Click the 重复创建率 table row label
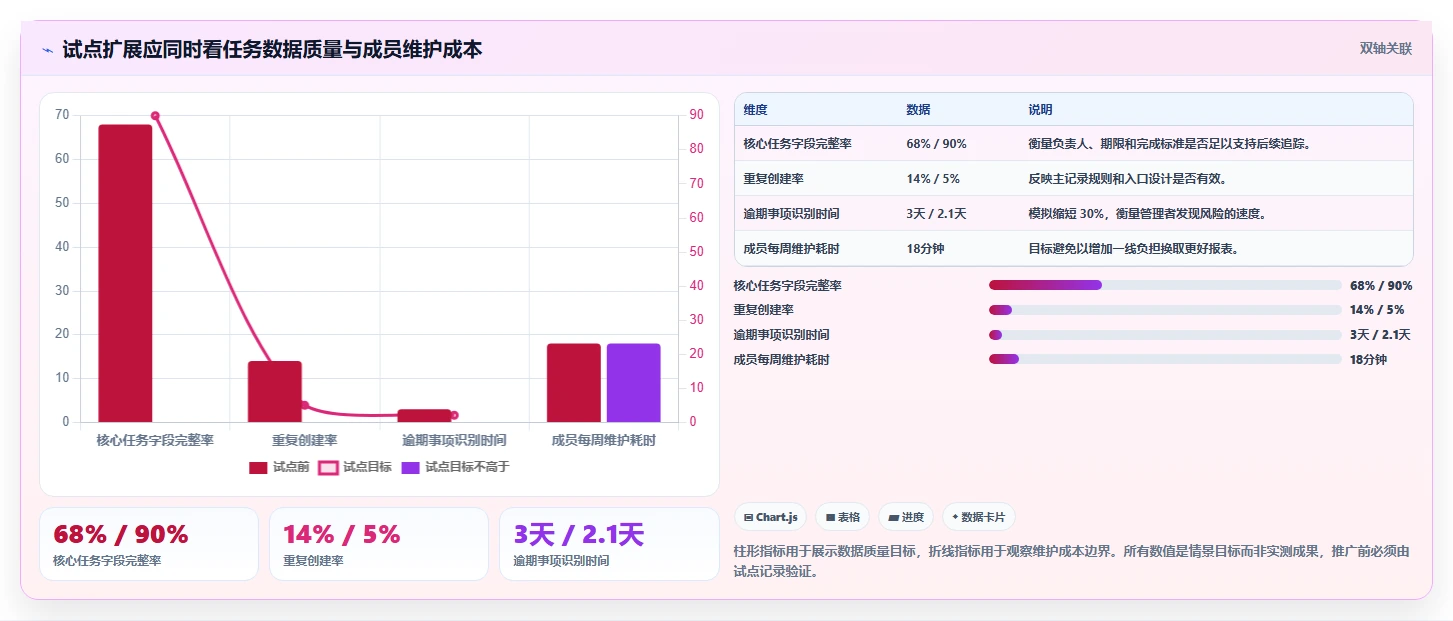This screenshot has height=621, width=1453. click(774, 179)
